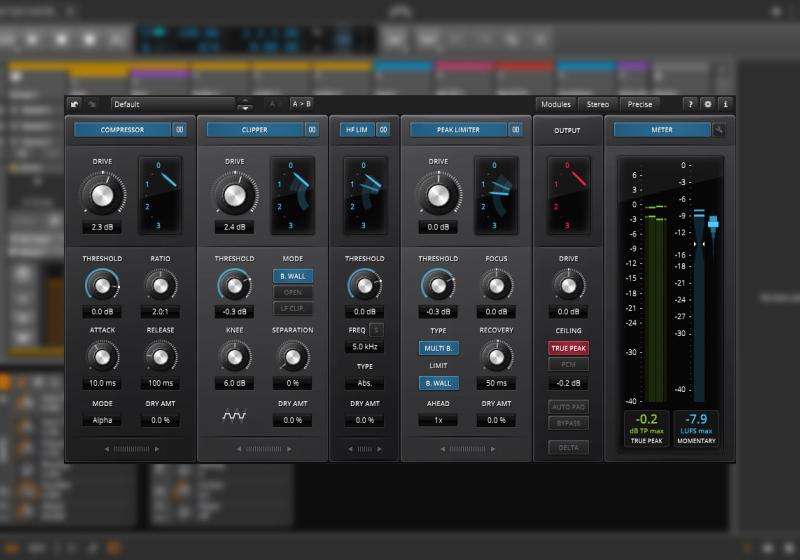
Task: Enable the True Peak ceiling mode
Action: (567, 348)
